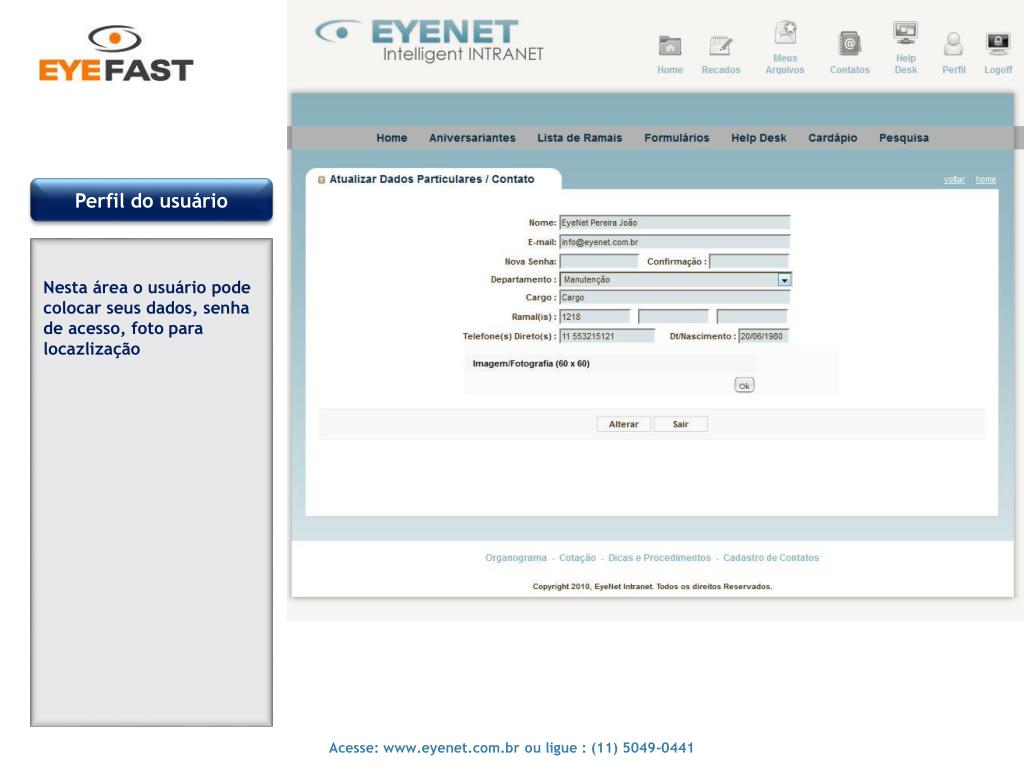Click the Cargo input field
1024x768 pixels.
coord(674,298)
